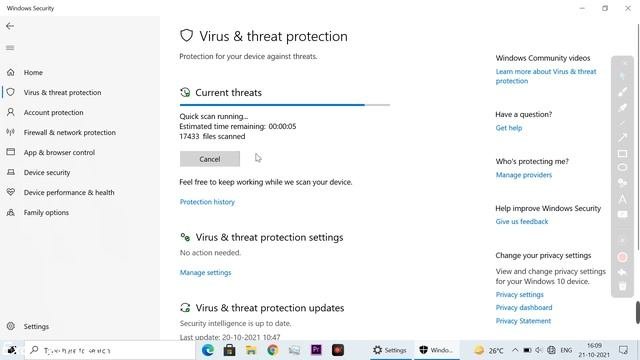Click the taskbar search box
The height and width of the screenshot is (360, 640).
[110, 350]
